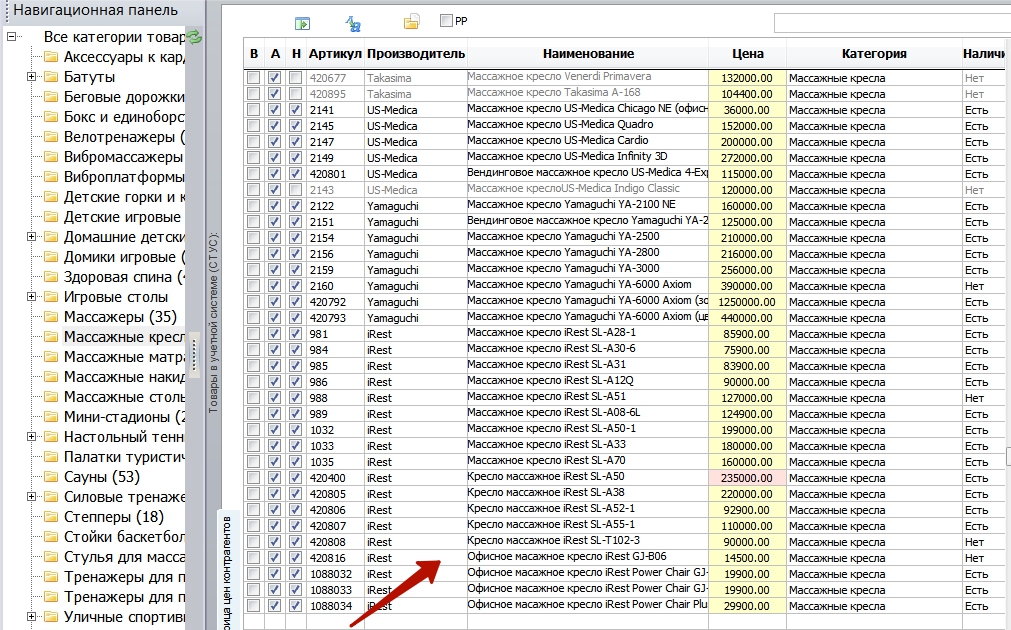Sort by the Категория column header
The image size is (1011, 630).
coord(874,54)
